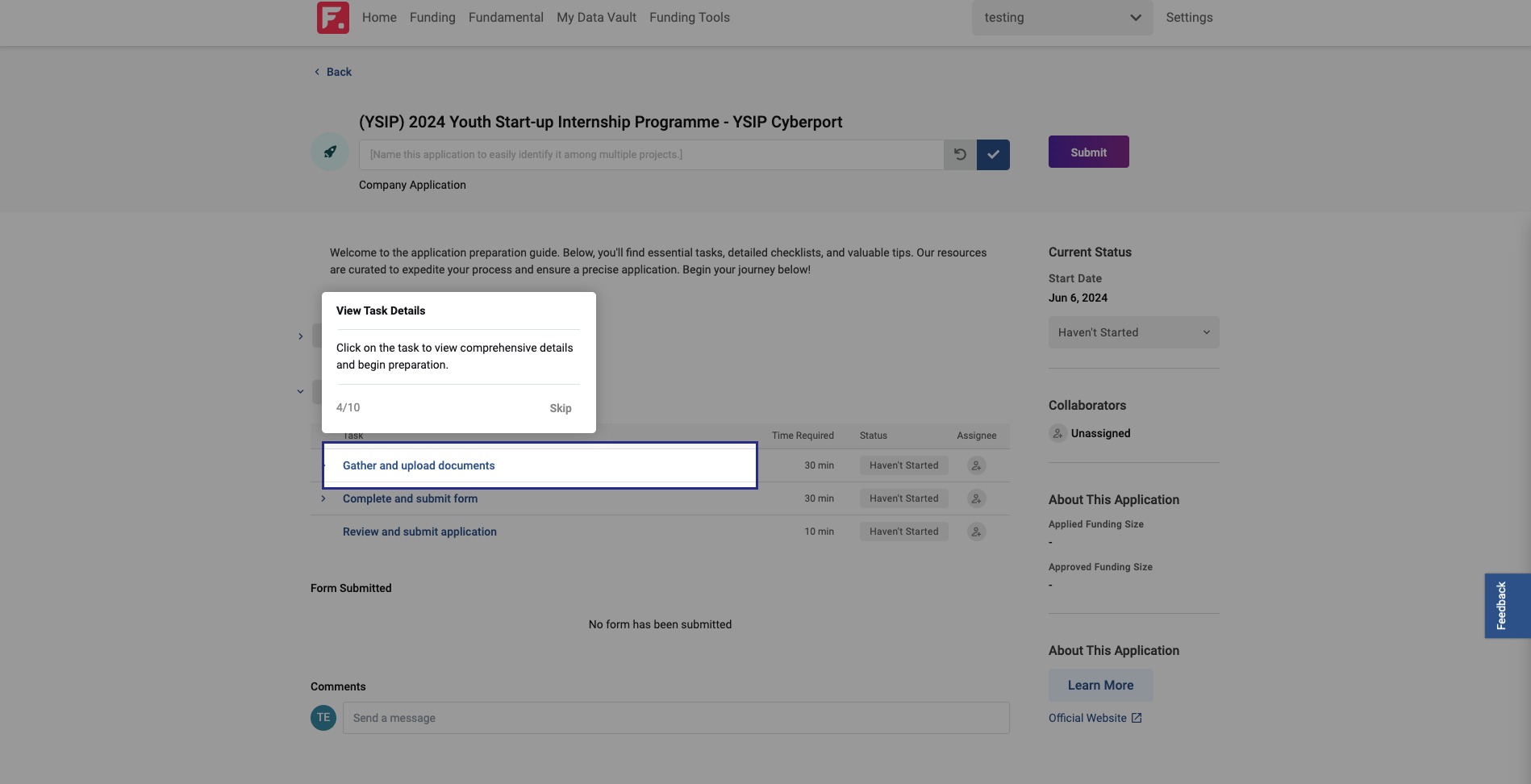Screen dimensions: 1531x784
Task: Go to Funding Tools in navigation
Action: pos(689,18)
